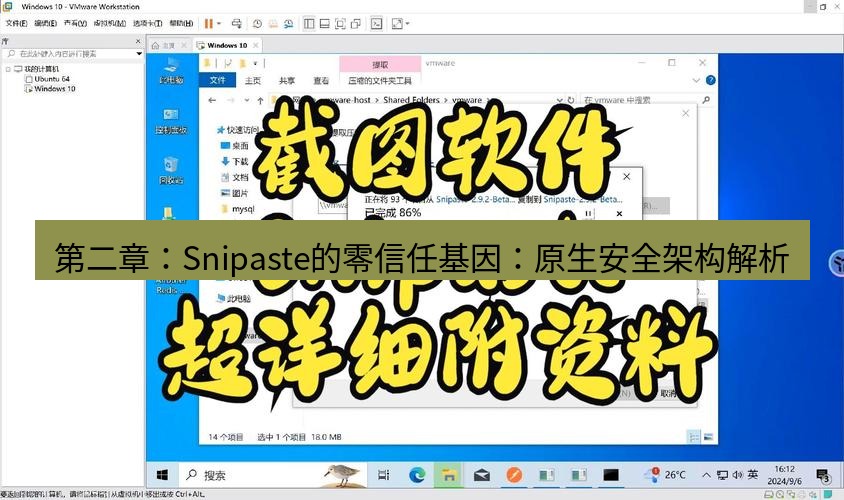
Task: Open the VMware 虚拟机(M) menu
Action: tap(109, 24)
